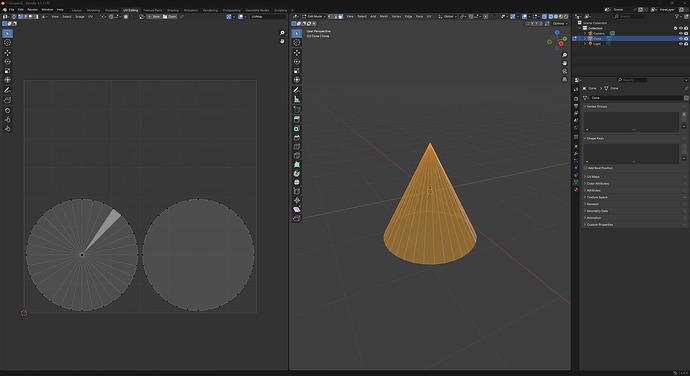690x376 pixels.
Task: Enable face select mode in 3D viewport header
Action: 341,16
